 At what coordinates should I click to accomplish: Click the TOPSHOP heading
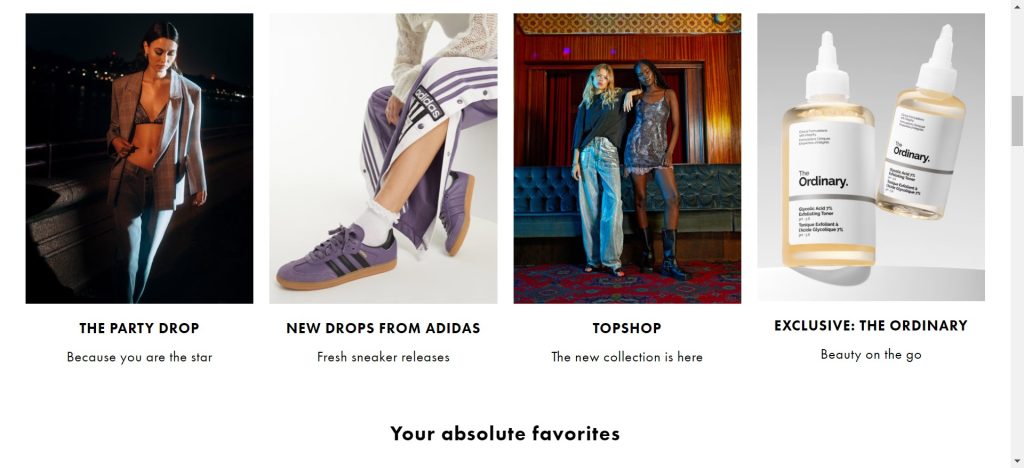click(627, 328)
